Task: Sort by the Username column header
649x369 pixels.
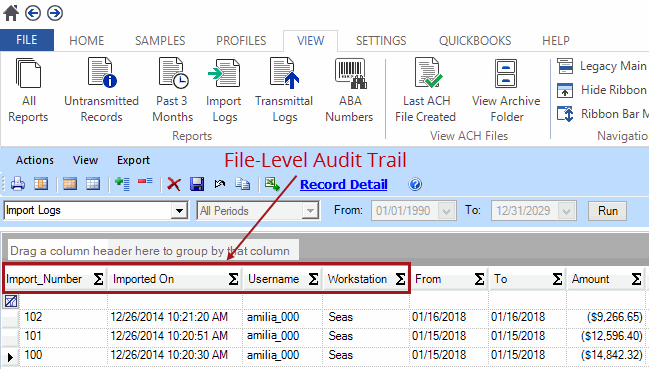Action: pos(274,279)
